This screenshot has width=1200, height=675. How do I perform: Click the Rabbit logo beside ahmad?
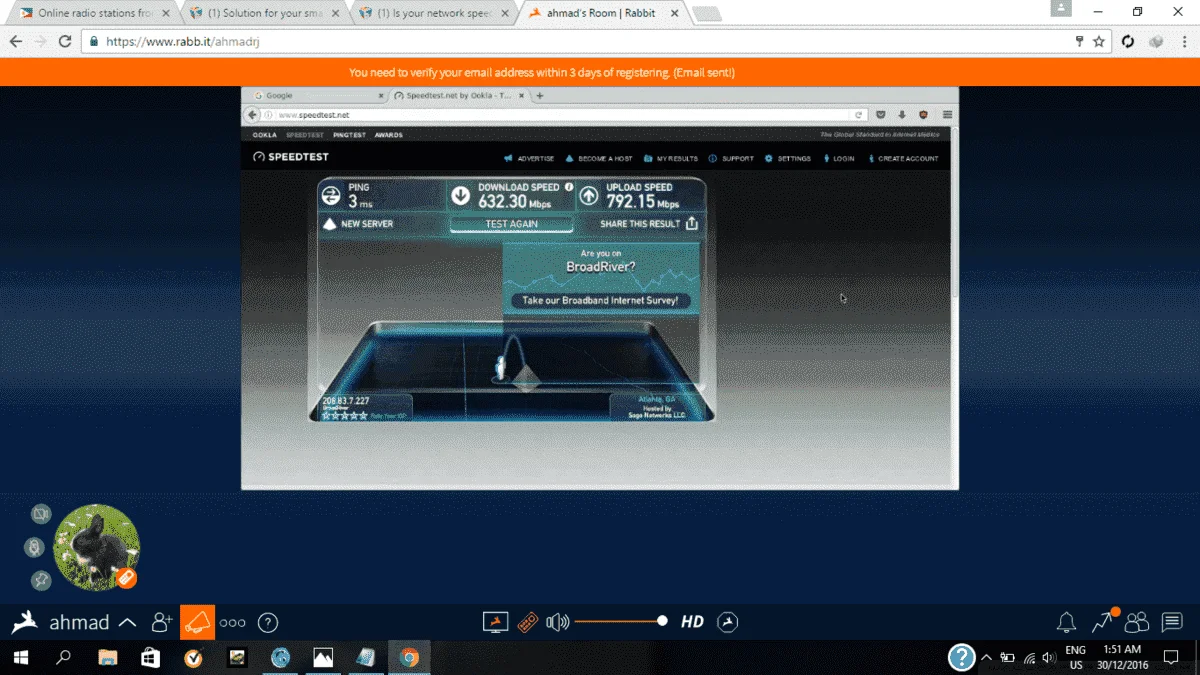tap(25, 621)
